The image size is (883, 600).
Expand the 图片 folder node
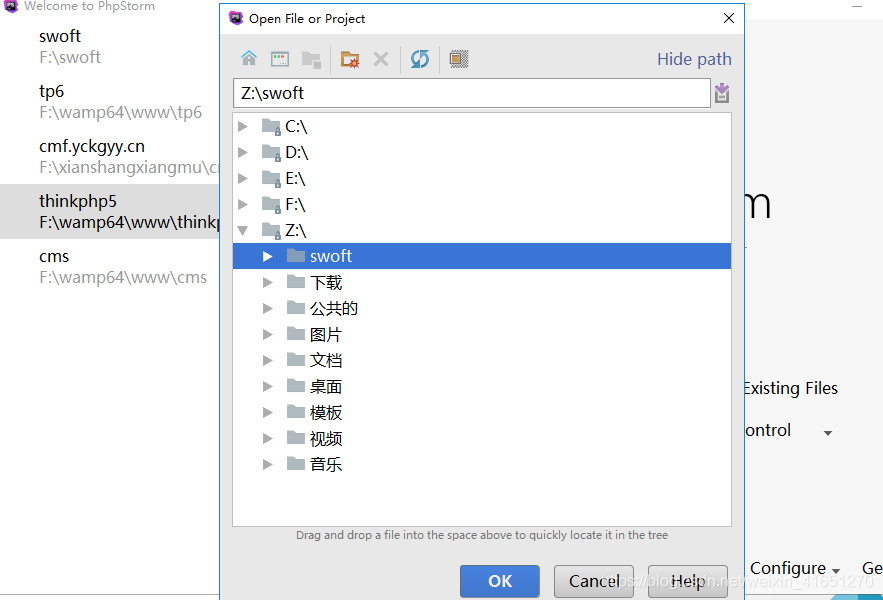tap(267, 334)
